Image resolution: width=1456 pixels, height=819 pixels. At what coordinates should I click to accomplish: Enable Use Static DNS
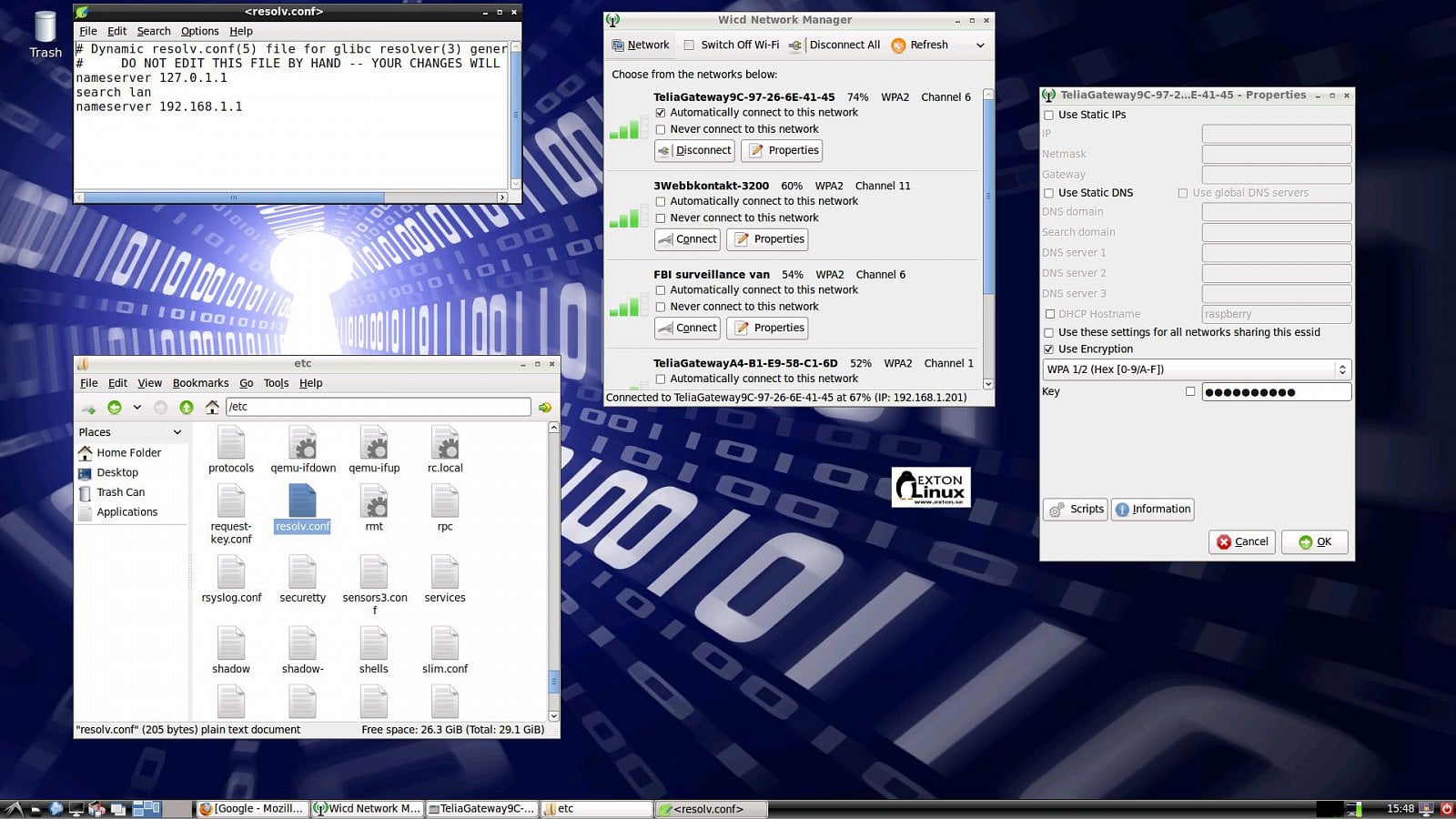click(1048, 193)
